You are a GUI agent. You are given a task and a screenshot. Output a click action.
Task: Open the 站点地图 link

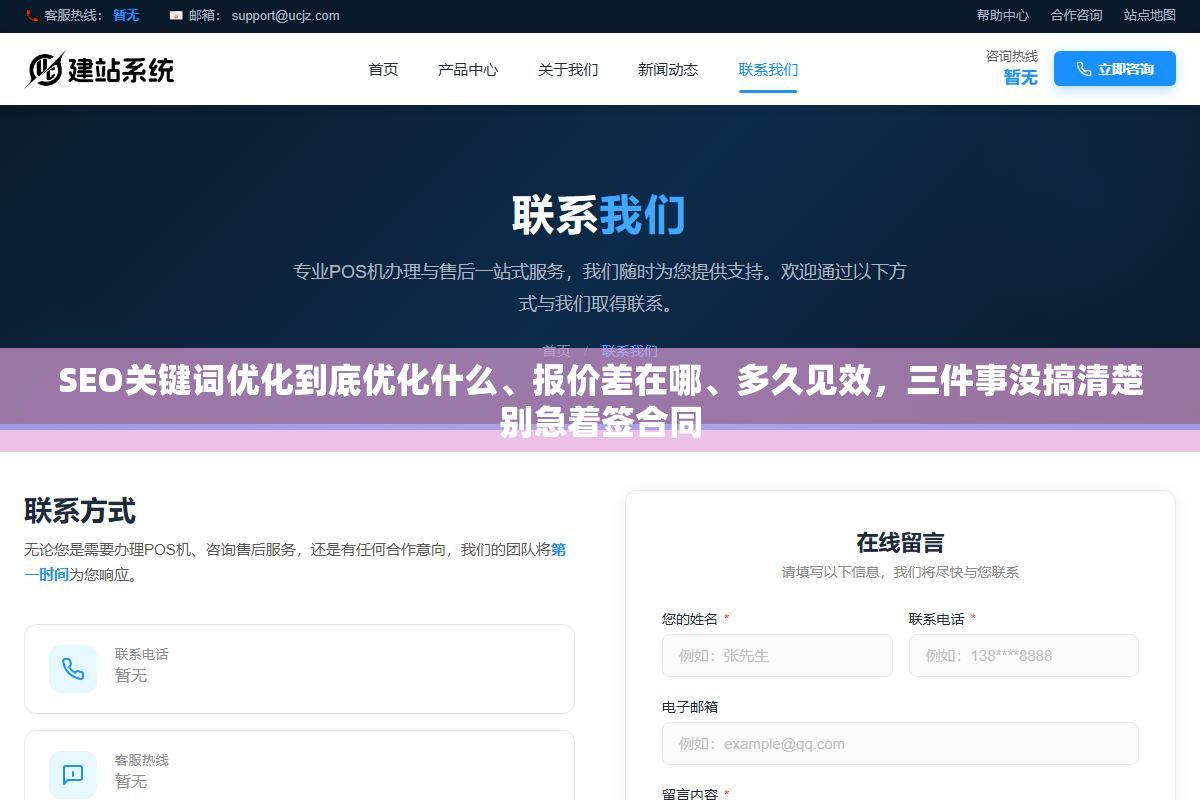tap(1150, 15)
